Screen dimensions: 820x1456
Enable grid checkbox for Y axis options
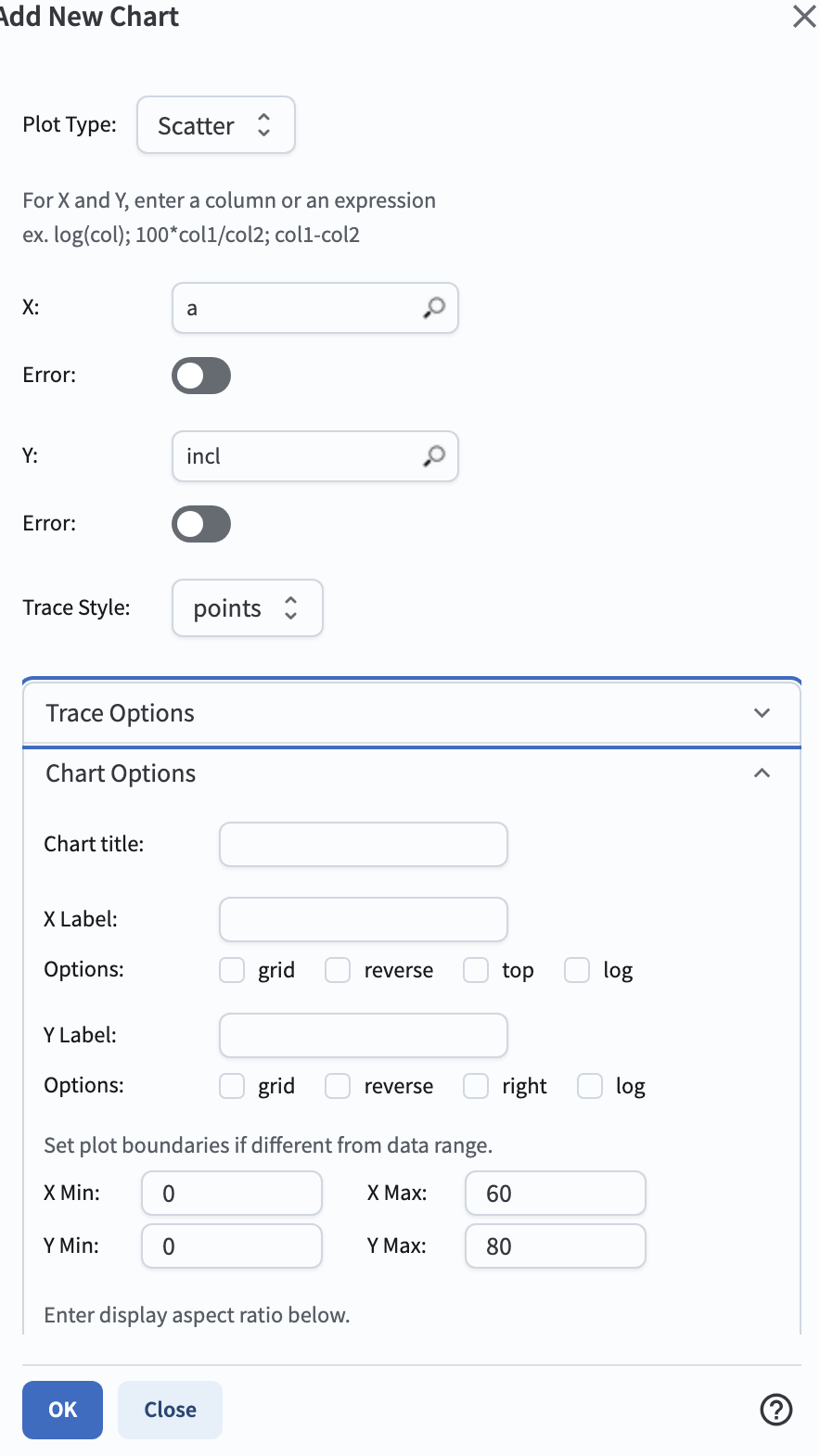[232, 1086]
